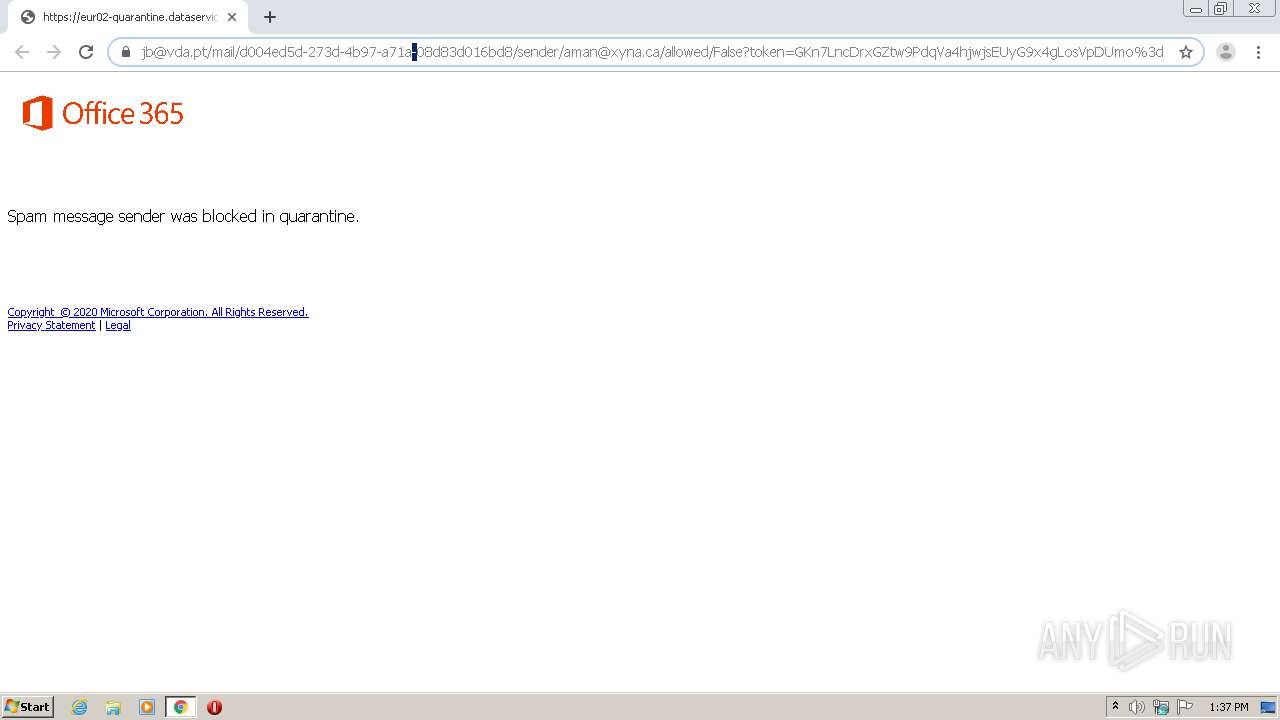Open the Windows Start menu
1280x720 pixels.
tap(28, 707)
